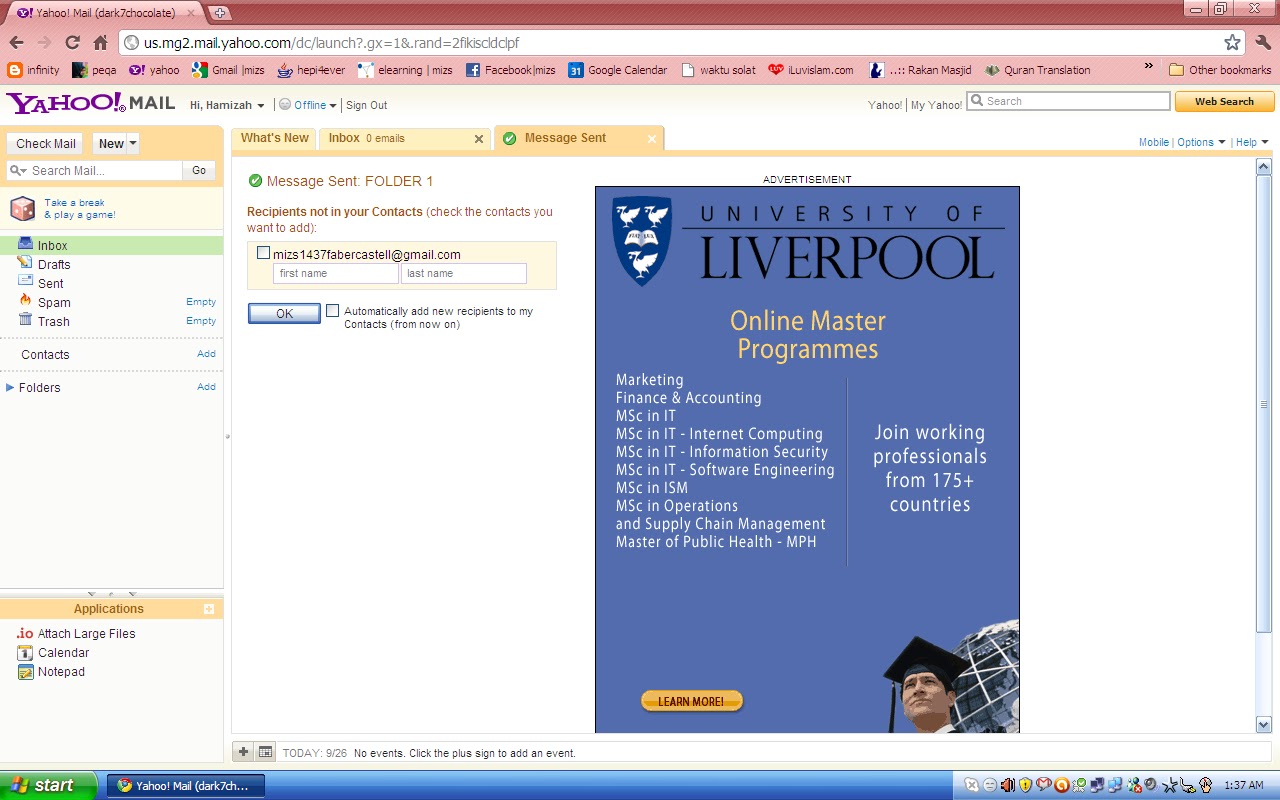Screen dimensions: 1280x800
Task: Open the infinity Blogger bookmark
Action: click(33, 70)
